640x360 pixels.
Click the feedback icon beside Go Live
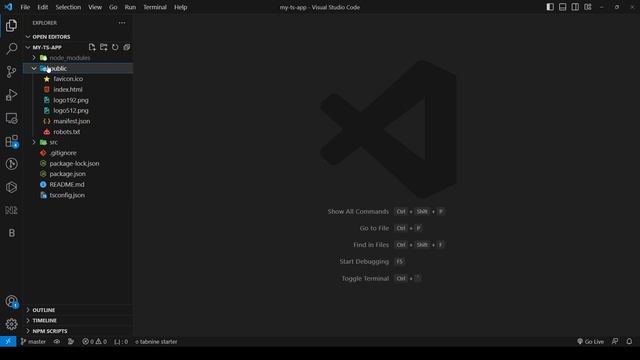tap(615, 342)
